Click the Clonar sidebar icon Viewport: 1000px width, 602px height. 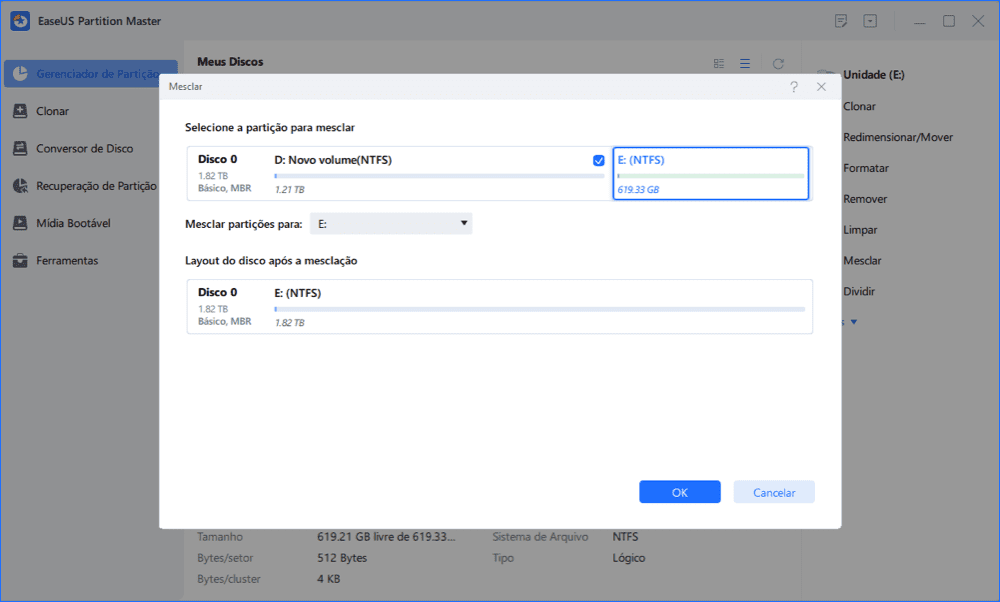[20, 111]
